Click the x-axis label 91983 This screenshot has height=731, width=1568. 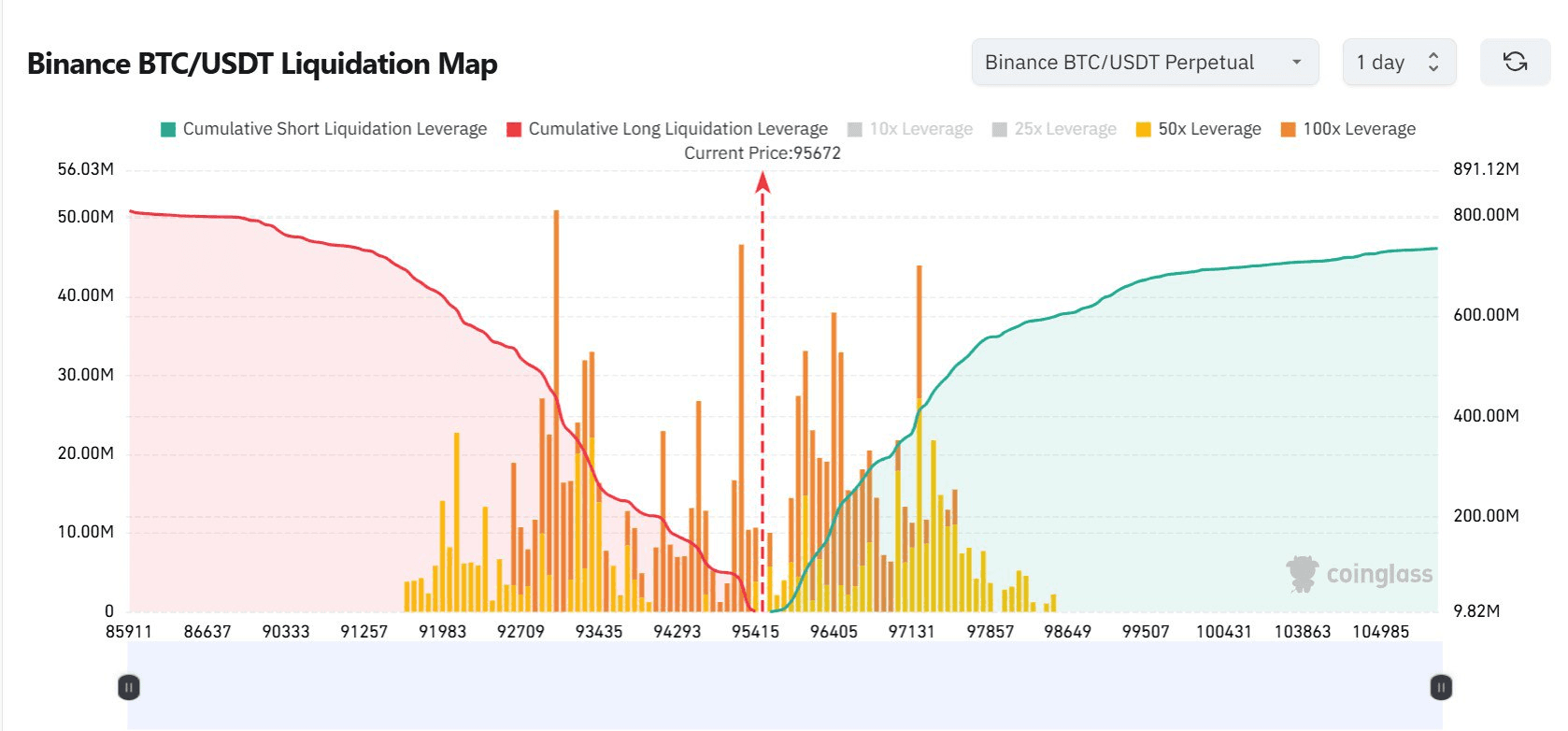[442, 632]
